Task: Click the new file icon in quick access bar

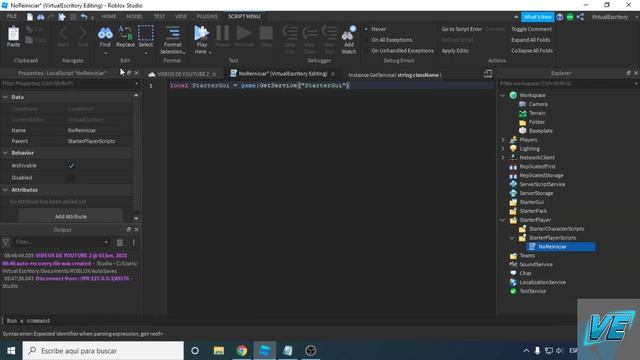Action: (x=30, y=17)
